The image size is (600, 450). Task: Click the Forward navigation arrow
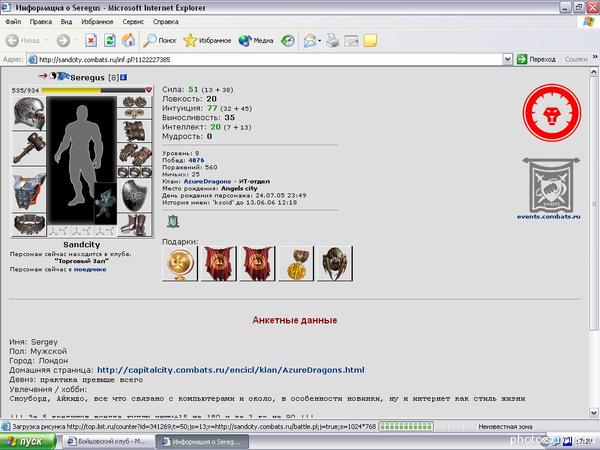coord(64,40)
